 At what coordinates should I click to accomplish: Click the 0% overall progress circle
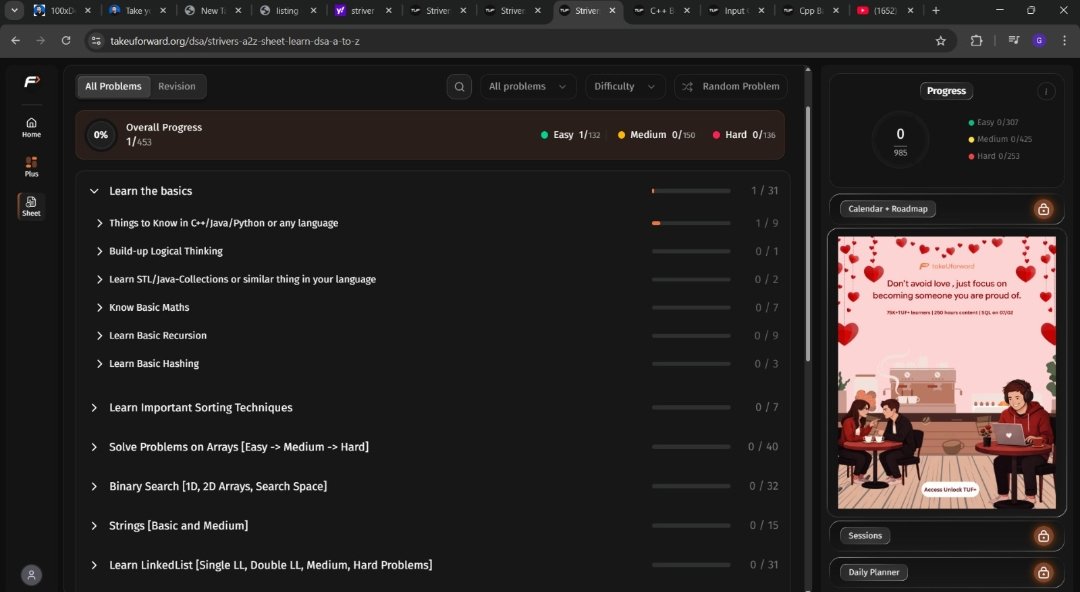[x=101, y=135]
